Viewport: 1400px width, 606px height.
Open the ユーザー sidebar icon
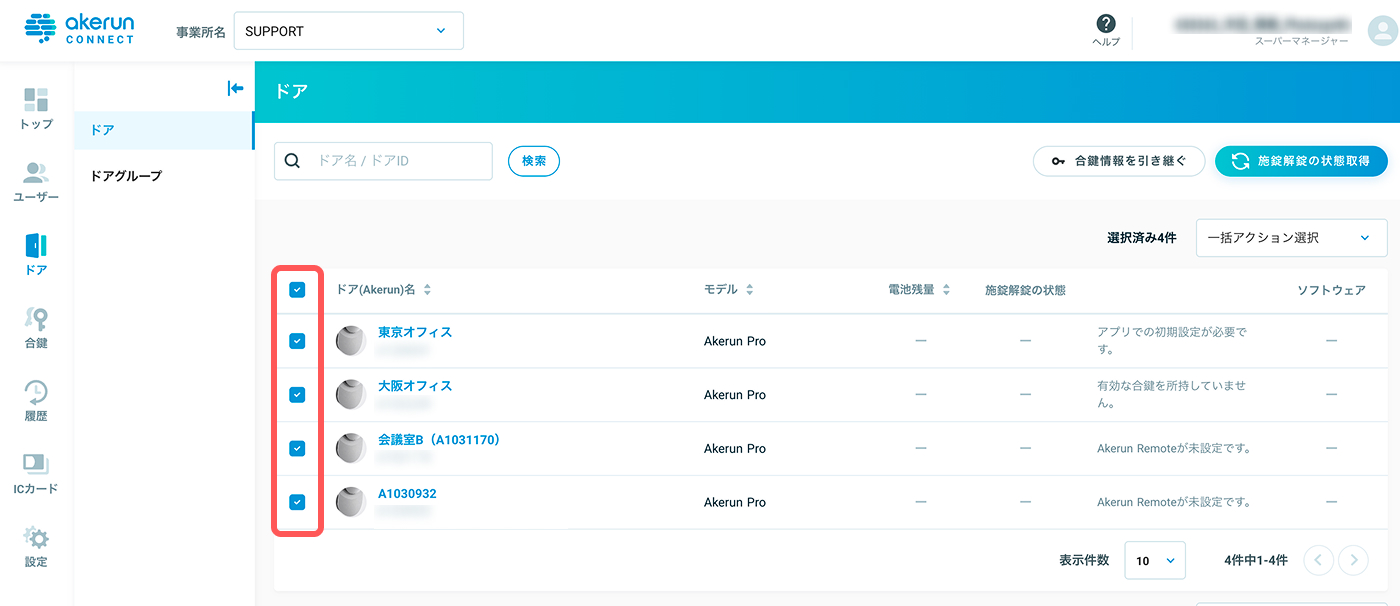click(x=36, y=173)
